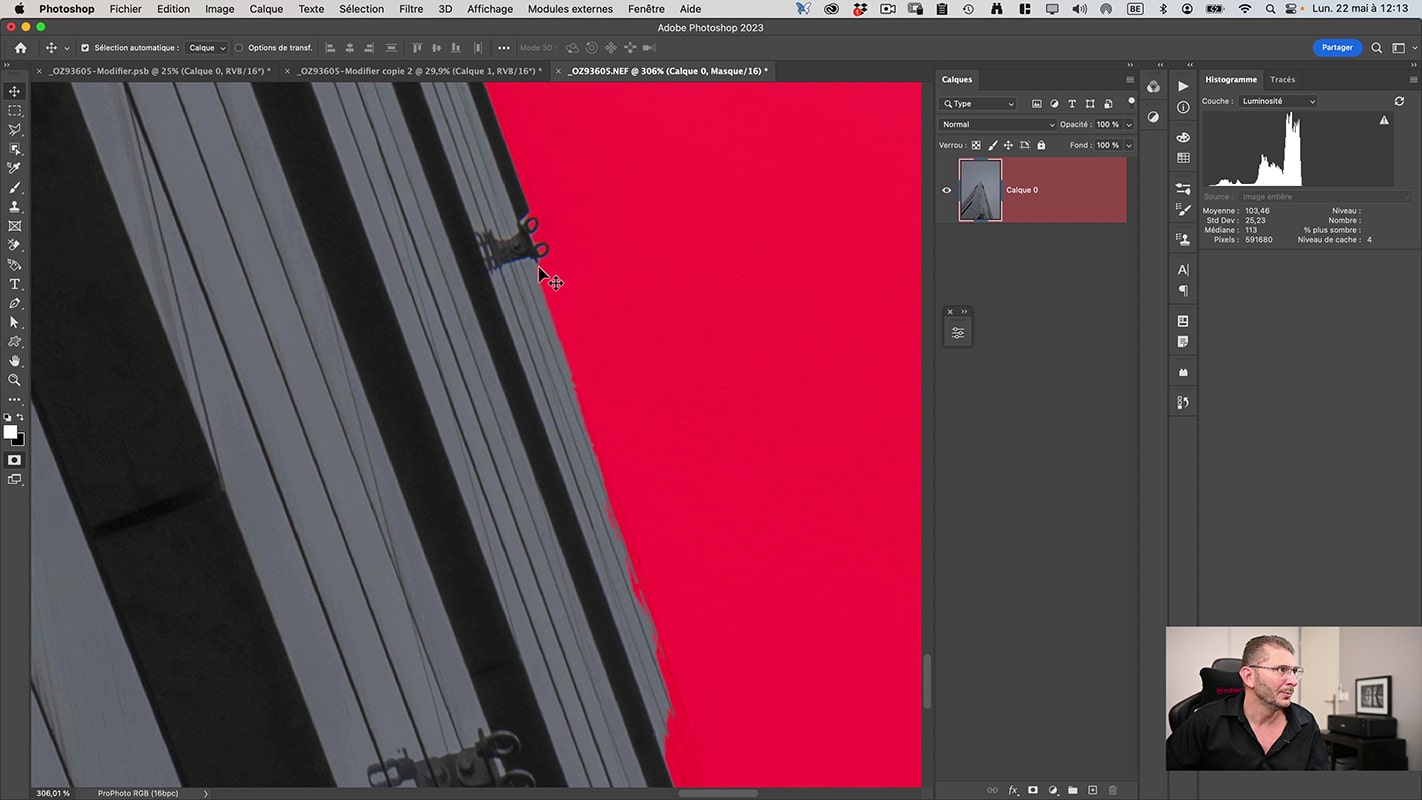This screenshot has width=1422, height=800.
Task: Click the zoom percentage field 306,01 %
Action: (x=53, y=793)
